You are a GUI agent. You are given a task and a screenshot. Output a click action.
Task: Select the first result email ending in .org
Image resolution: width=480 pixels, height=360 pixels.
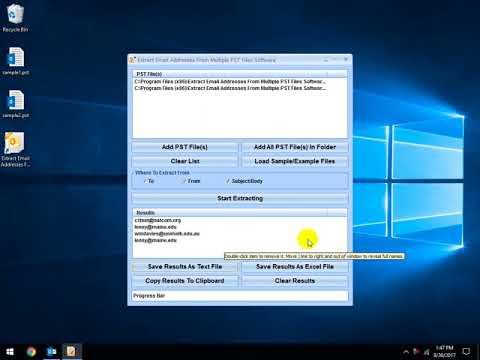[x=158, y=220]
